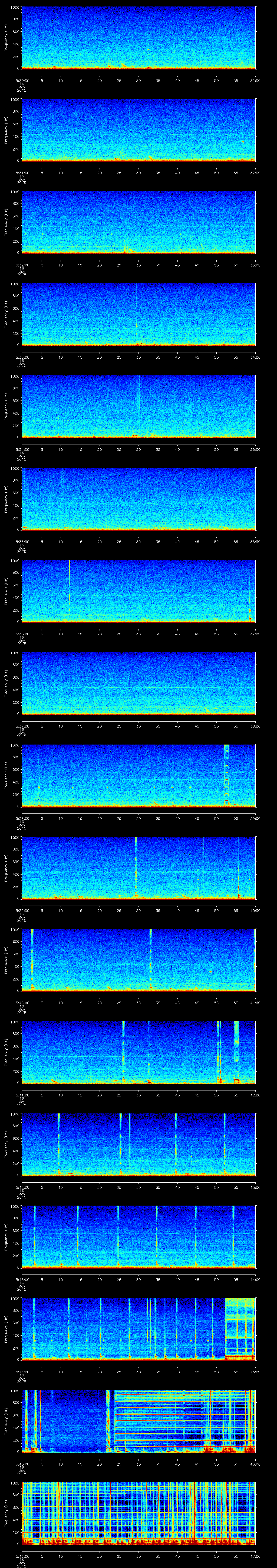This screenshot has width=277, height=1568.
Task: Click the 31:00 end time label
Action: [x=255, y=80]
